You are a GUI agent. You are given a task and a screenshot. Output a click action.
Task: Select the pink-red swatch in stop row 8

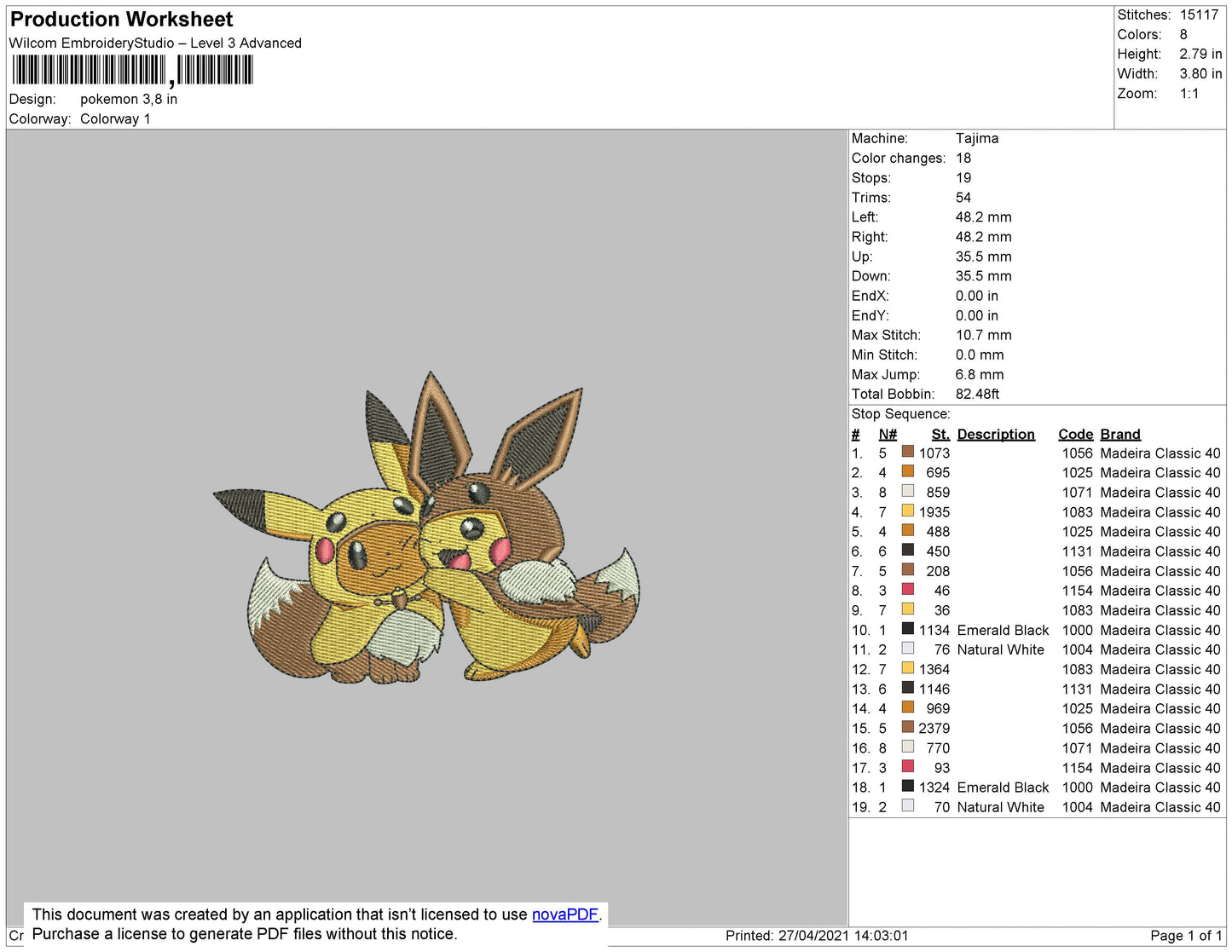908,589
